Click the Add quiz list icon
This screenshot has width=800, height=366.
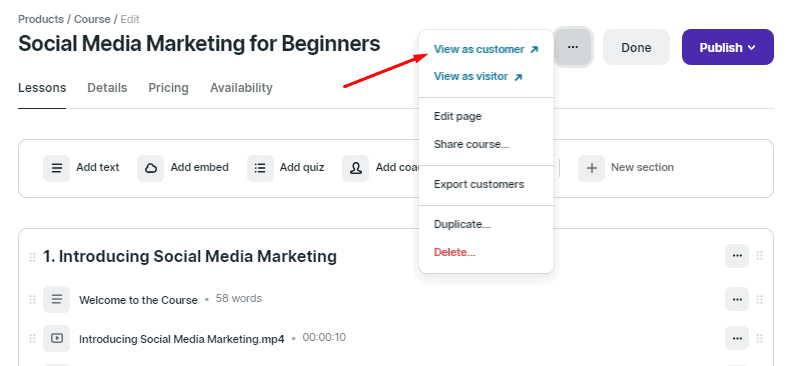[x=260, y=168]
